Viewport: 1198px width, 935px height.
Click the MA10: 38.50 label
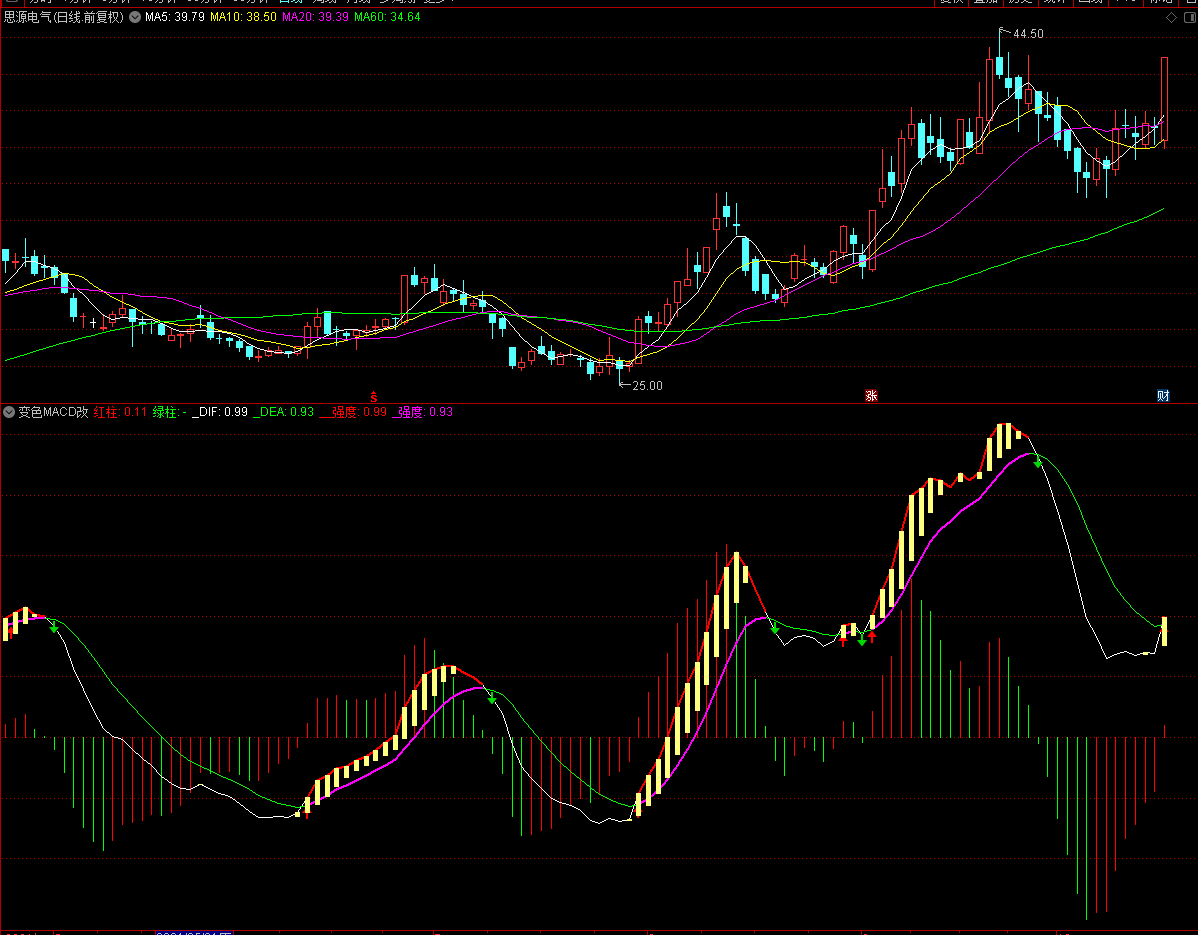pos(243,17)
